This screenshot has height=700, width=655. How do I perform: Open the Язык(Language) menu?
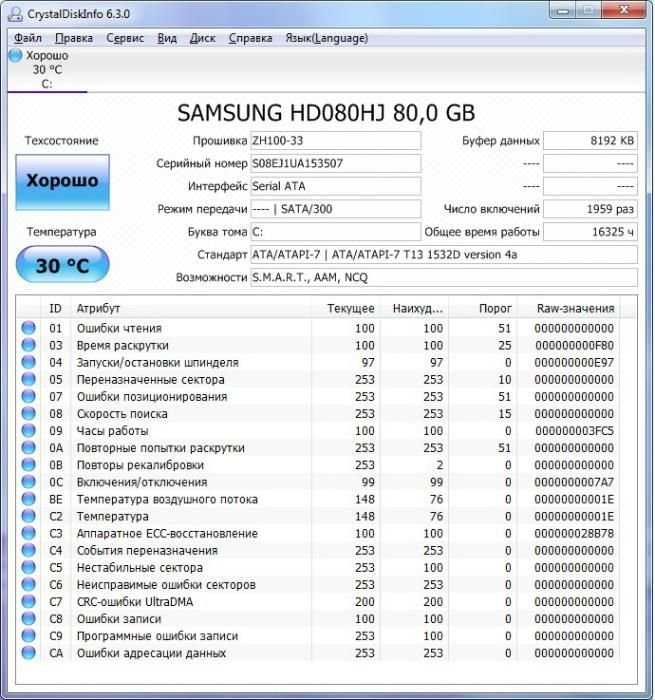[327, 38]
